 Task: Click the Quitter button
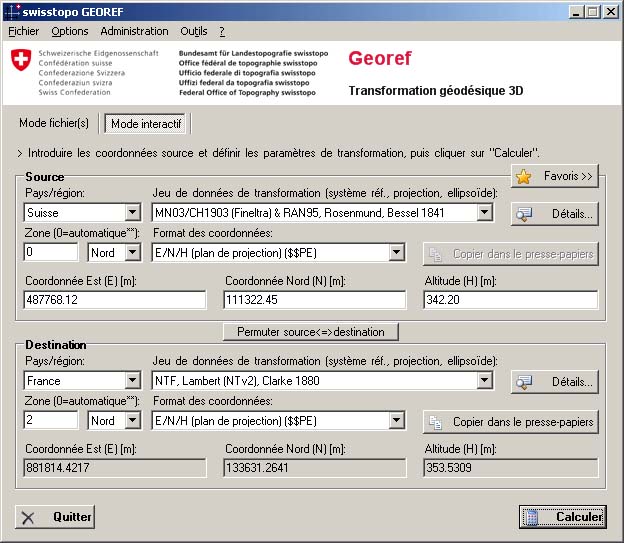[56, 517]
